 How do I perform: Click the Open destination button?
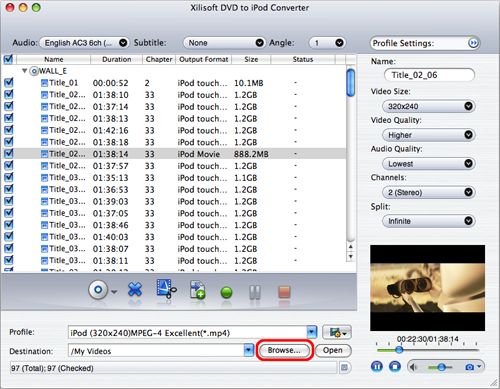pos(333,350)
